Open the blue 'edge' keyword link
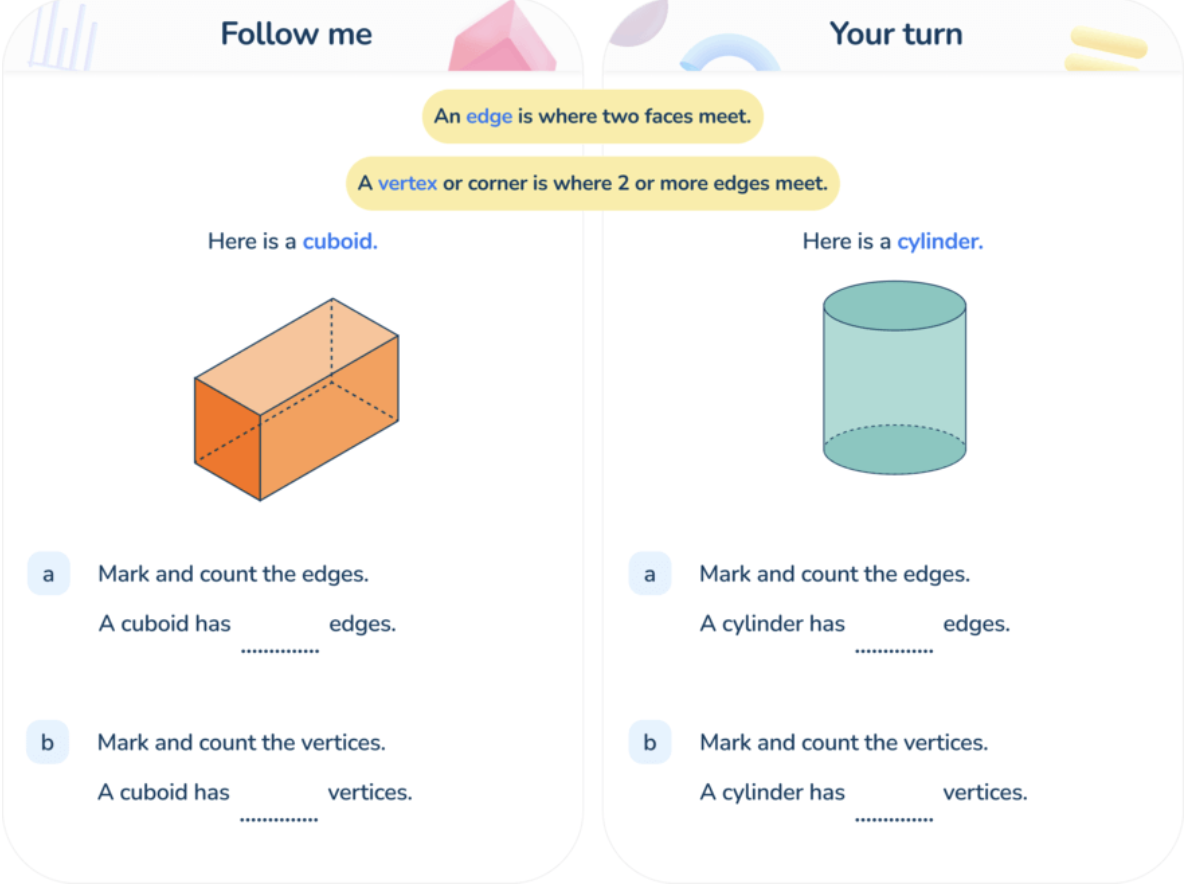 [x=489, y=116]
